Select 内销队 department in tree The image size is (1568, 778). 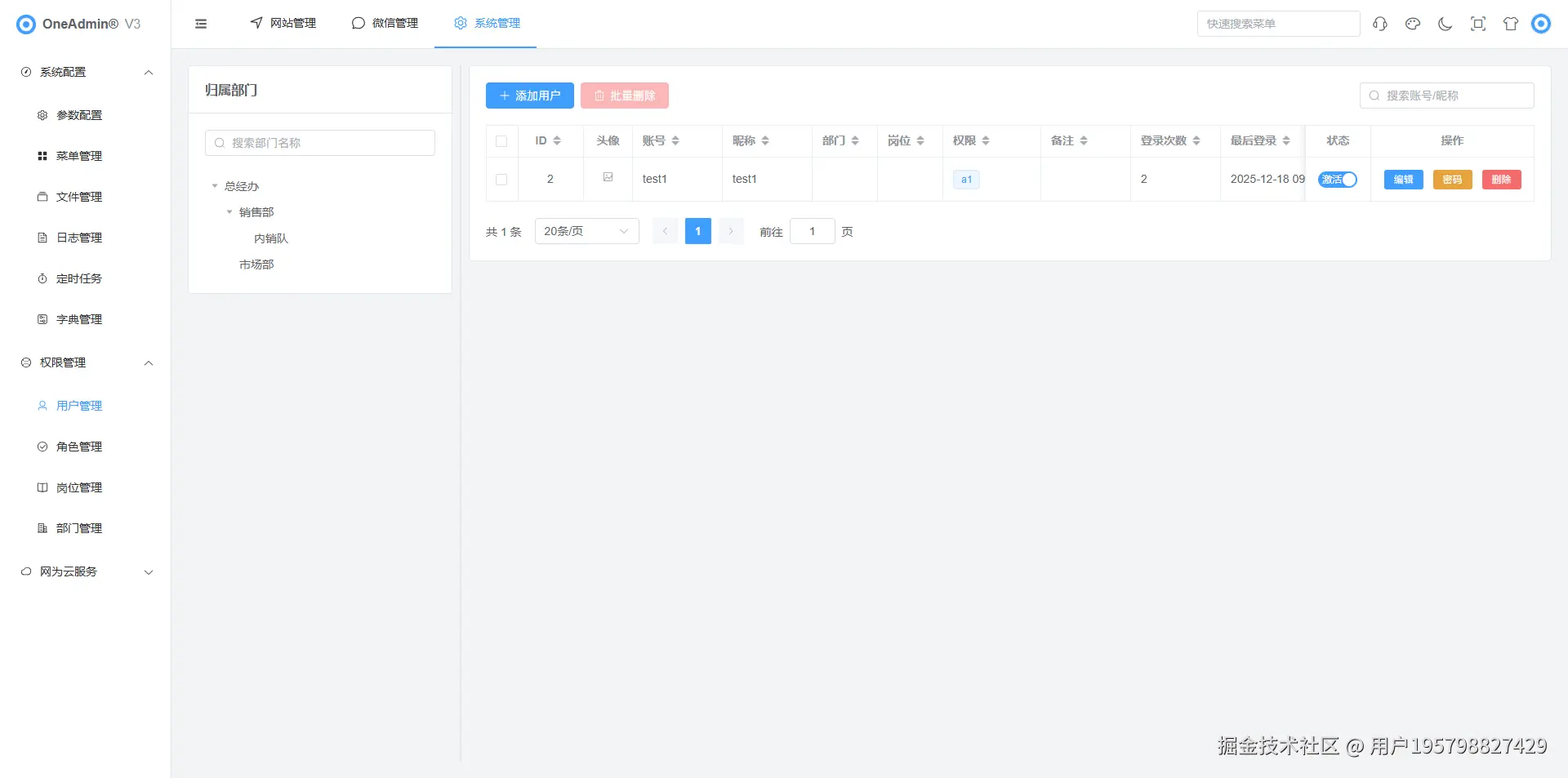[271, 238]
